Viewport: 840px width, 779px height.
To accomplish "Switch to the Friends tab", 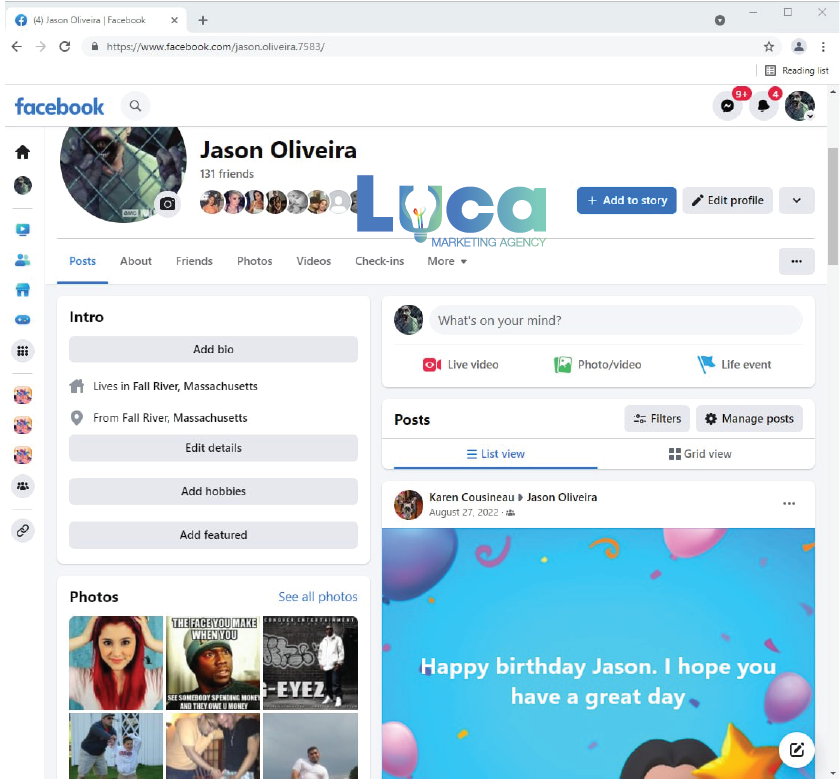I will pos(194,261).
